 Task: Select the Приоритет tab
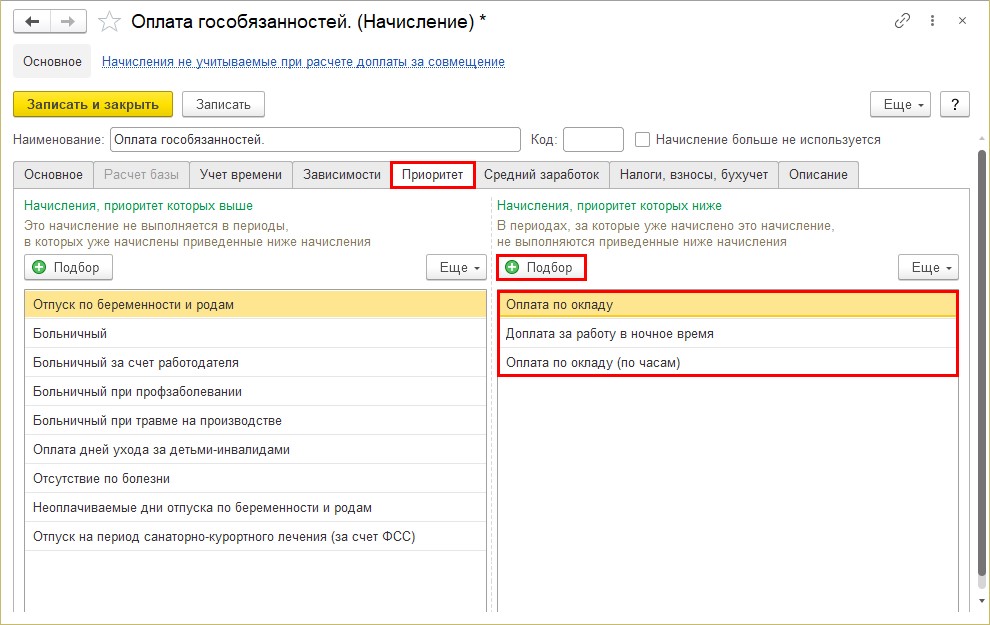(432, 175)
